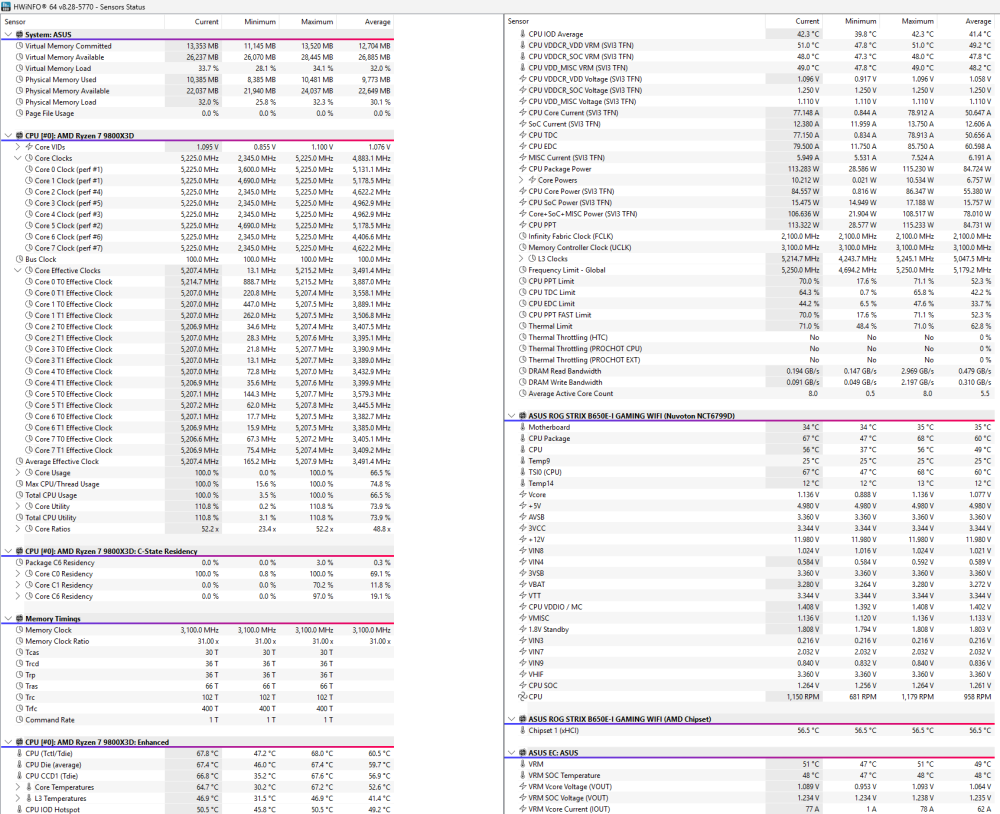Click the clock icon beside Bus Clock
The width and height of the screenshot is (1000, 814).
(x=22, y=258)
